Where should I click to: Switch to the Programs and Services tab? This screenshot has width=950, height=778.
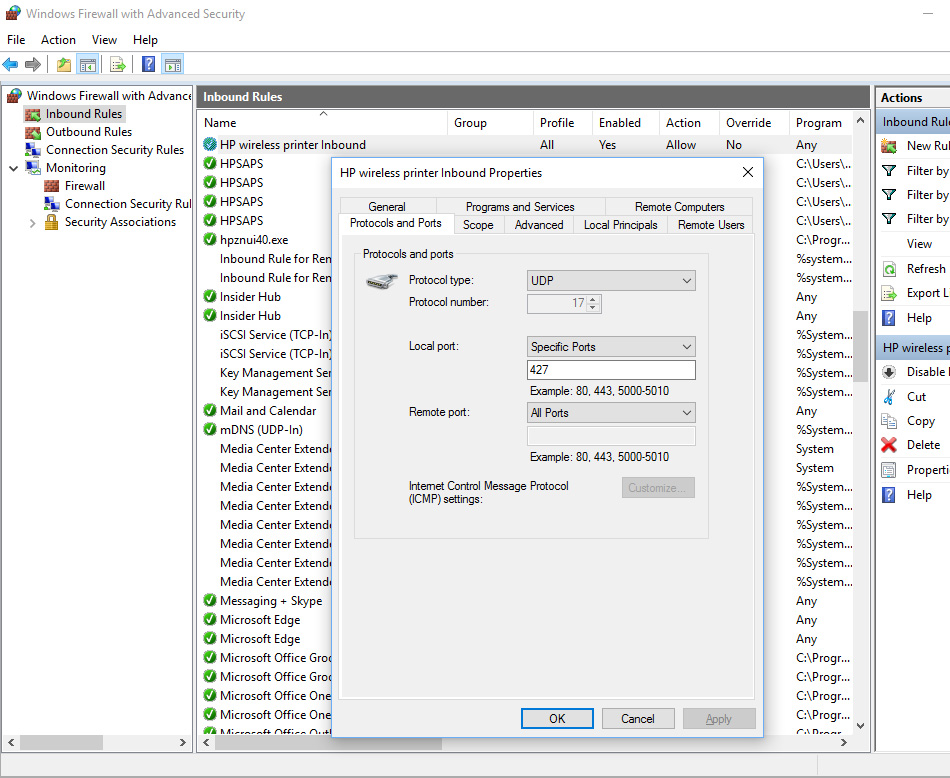coord(520,207)
